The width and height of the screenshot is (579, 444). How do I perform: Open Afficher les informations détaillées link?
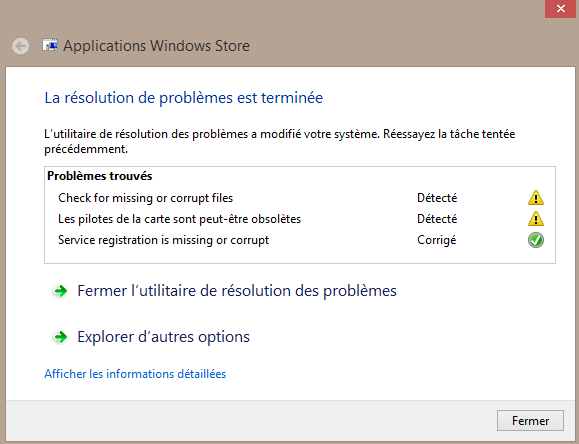(135, 374)
